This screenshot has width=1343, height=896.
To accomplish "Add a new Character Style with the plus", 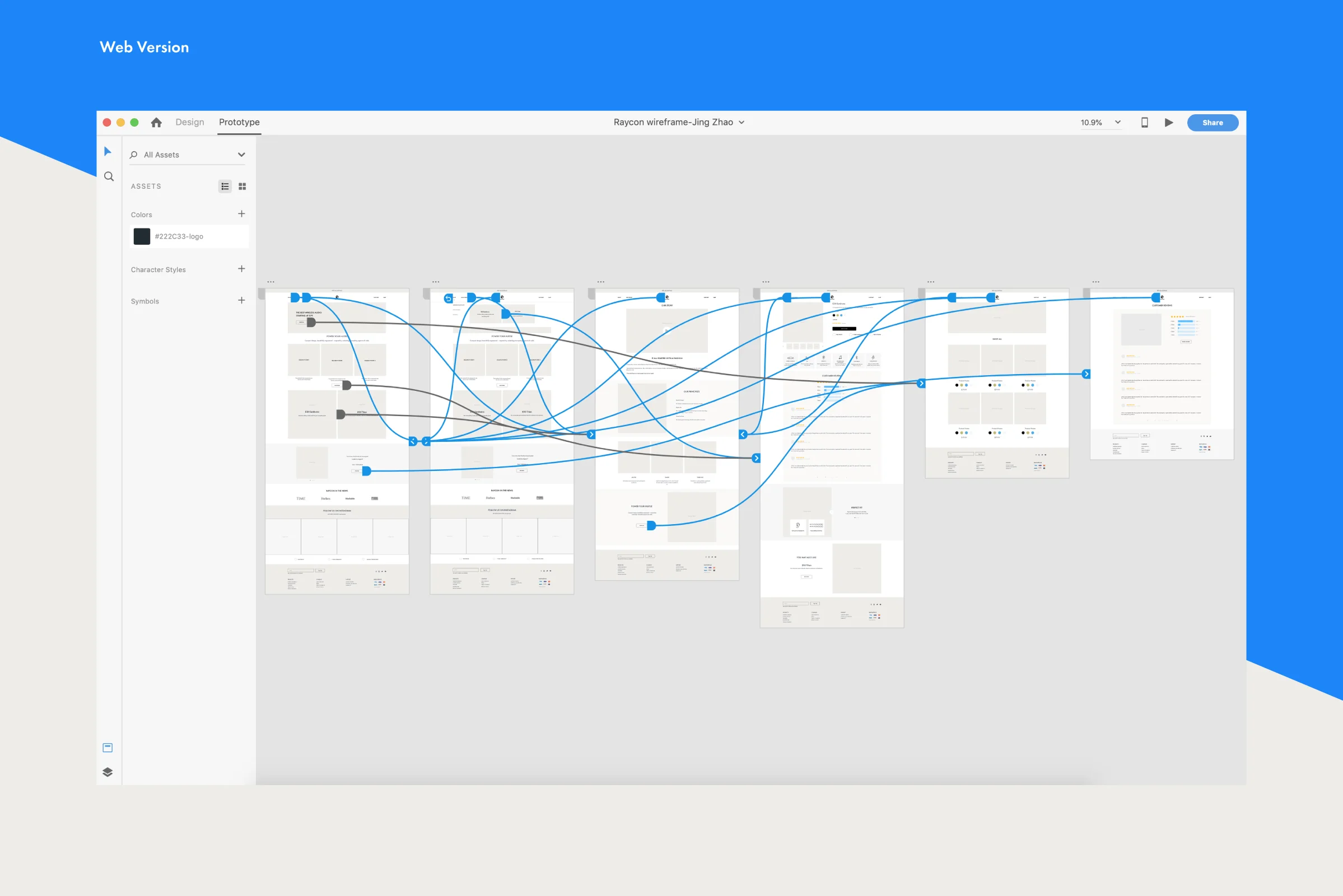I will tap(241, 269).
